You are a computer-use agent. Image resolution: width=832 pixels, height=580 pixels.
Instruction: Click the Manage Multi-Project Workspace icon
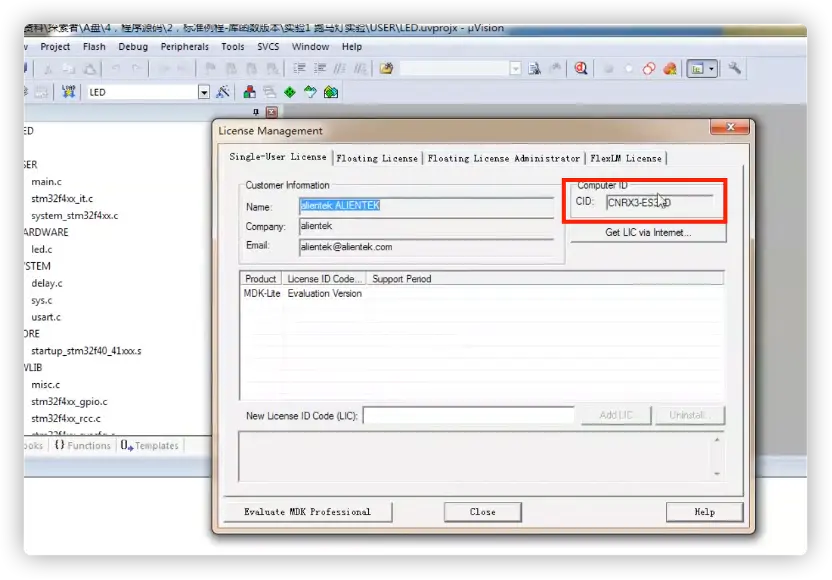click(x=270, y=92)
